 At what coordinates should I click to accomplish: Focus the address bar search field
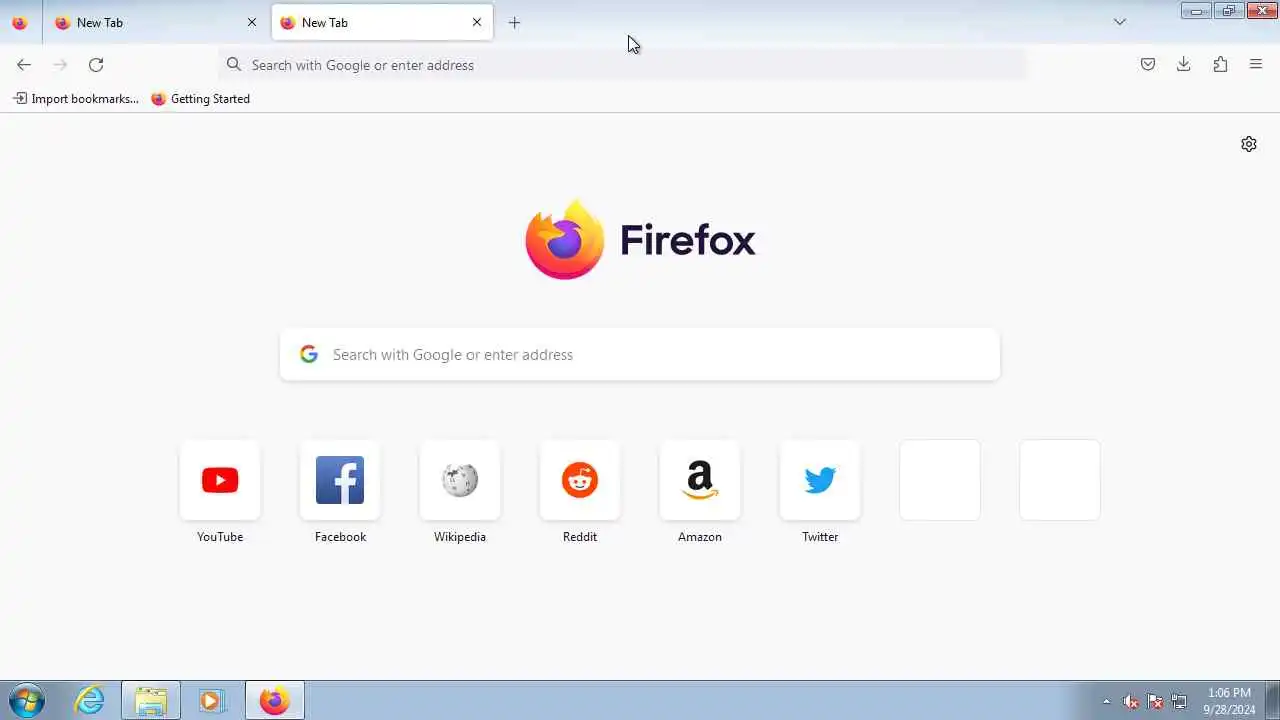pos(622,65)
